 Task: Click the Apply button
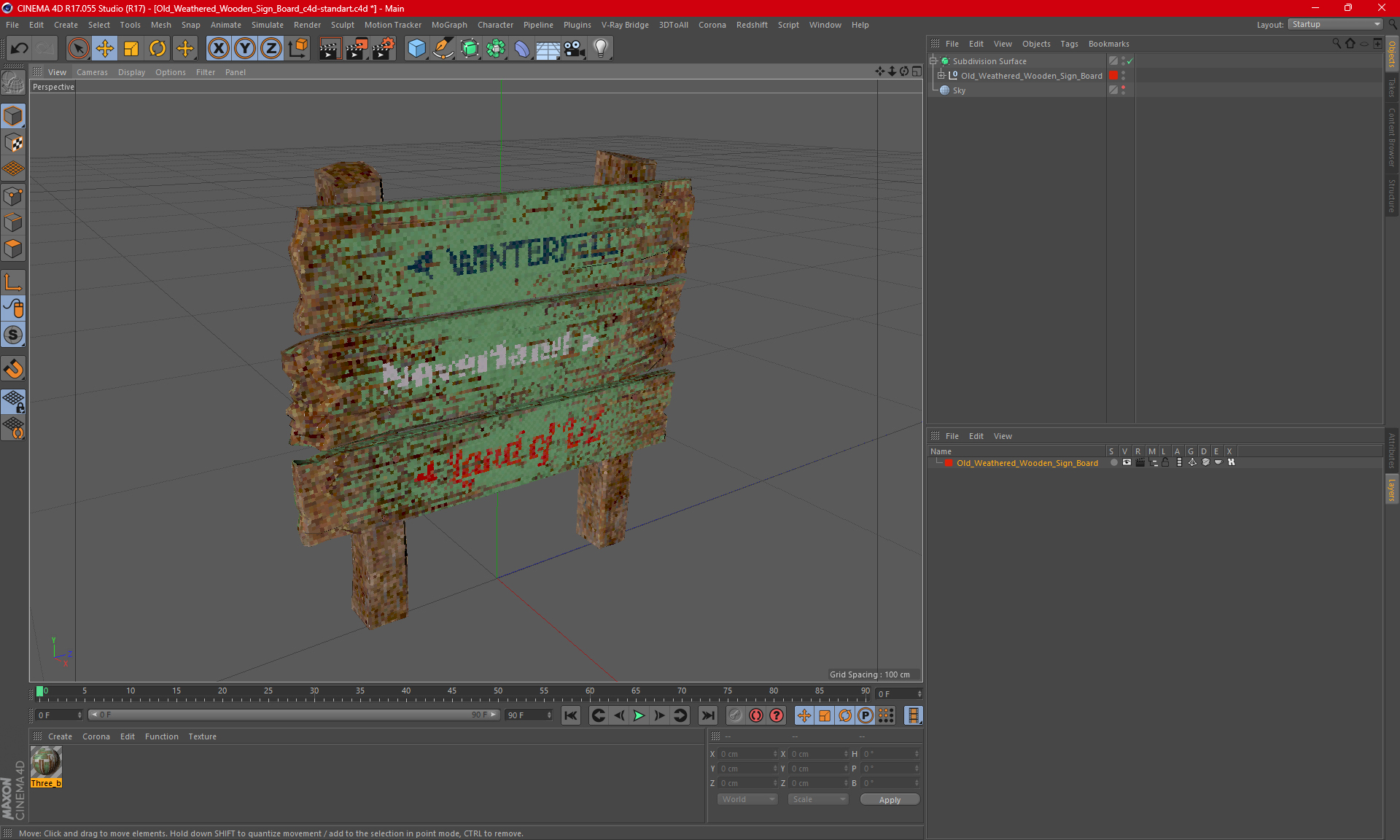[x=890, y=800]
